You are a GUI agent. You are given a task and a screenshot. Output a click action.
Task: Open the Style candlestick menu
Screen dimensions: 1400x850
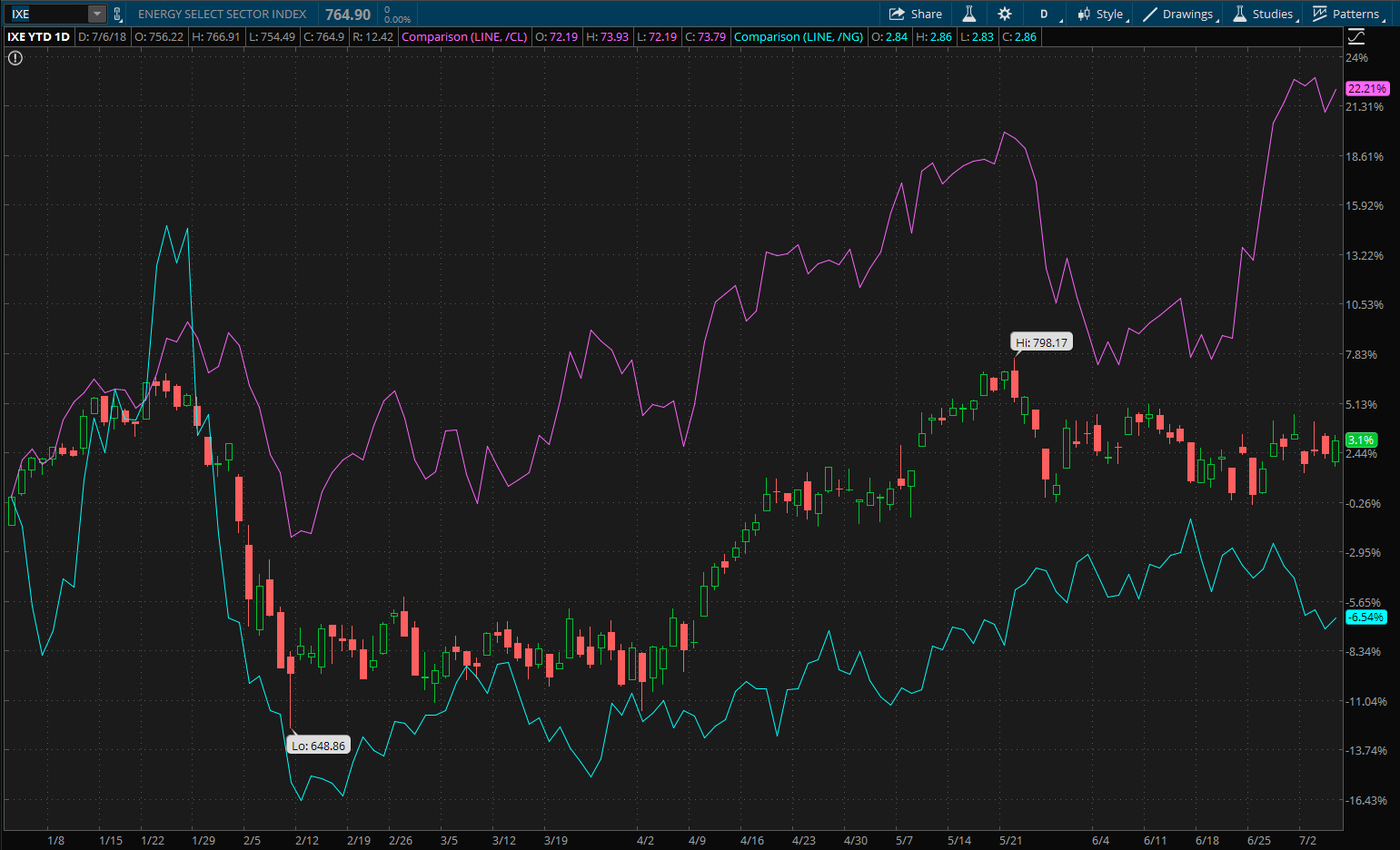[x=1101, y=14]
